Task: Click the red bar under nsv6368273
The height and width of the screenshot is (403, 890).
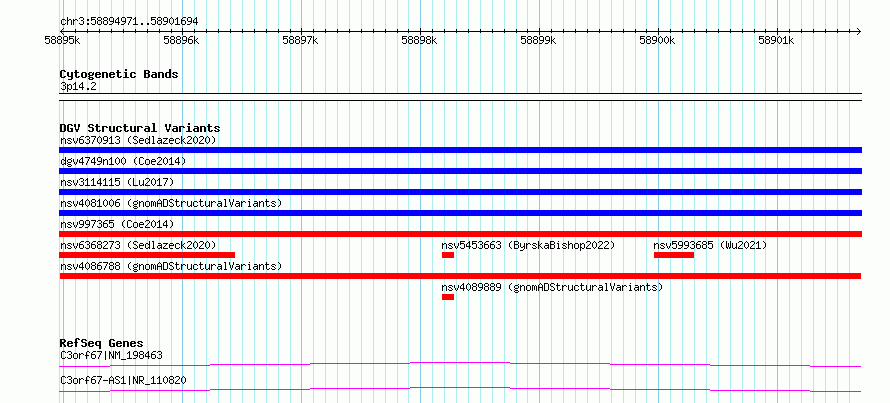Action: (x=147, y=255)
